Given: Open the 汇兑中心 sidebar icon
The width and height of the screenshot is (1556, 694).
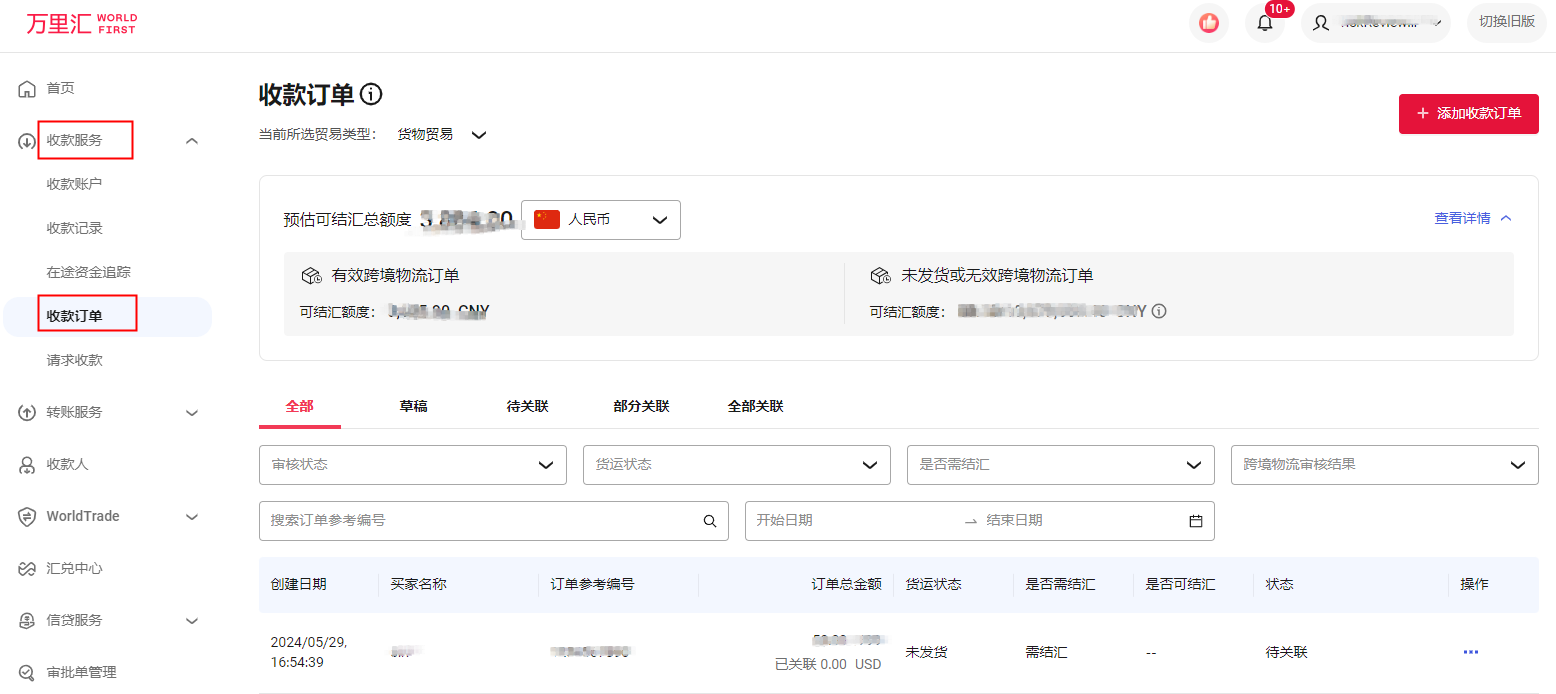Looking at the screenshot, I should [26, 568].
